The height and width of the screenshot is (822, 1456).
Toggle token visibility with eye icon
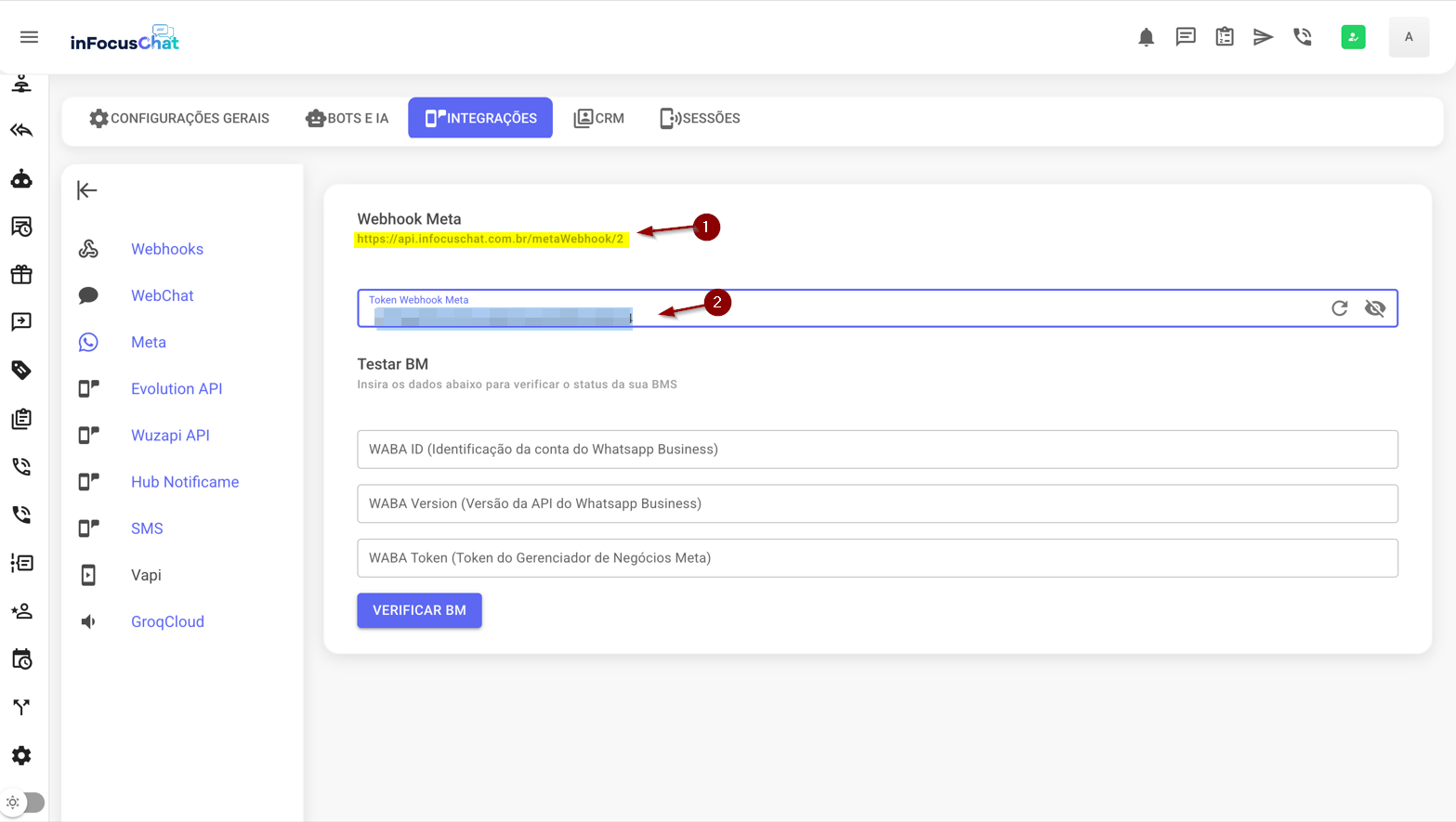pos(1375,308)
